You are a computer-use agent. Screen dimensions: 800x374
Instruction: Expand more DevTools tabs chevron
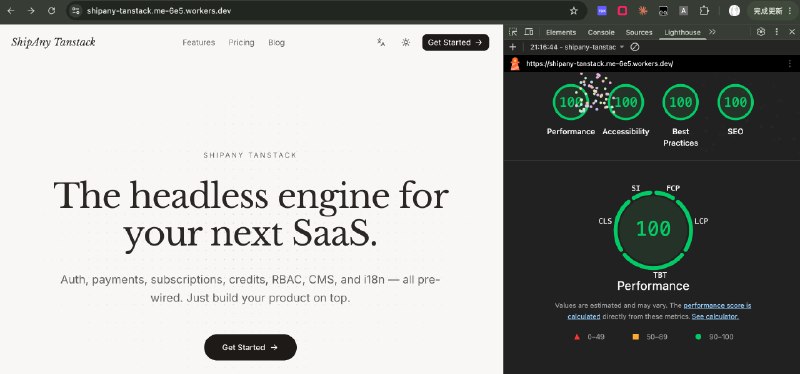712,32
